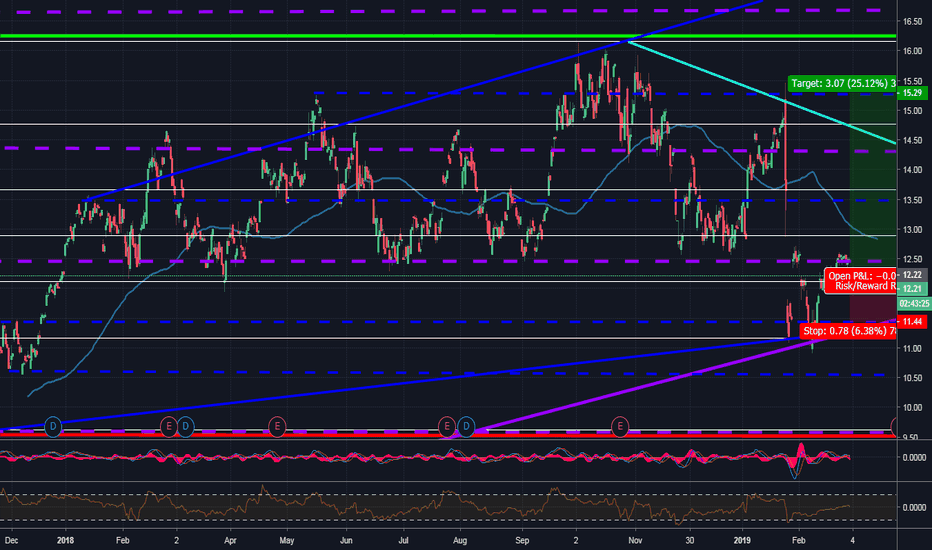Click the Apr label on the time axis

point(230,540)
